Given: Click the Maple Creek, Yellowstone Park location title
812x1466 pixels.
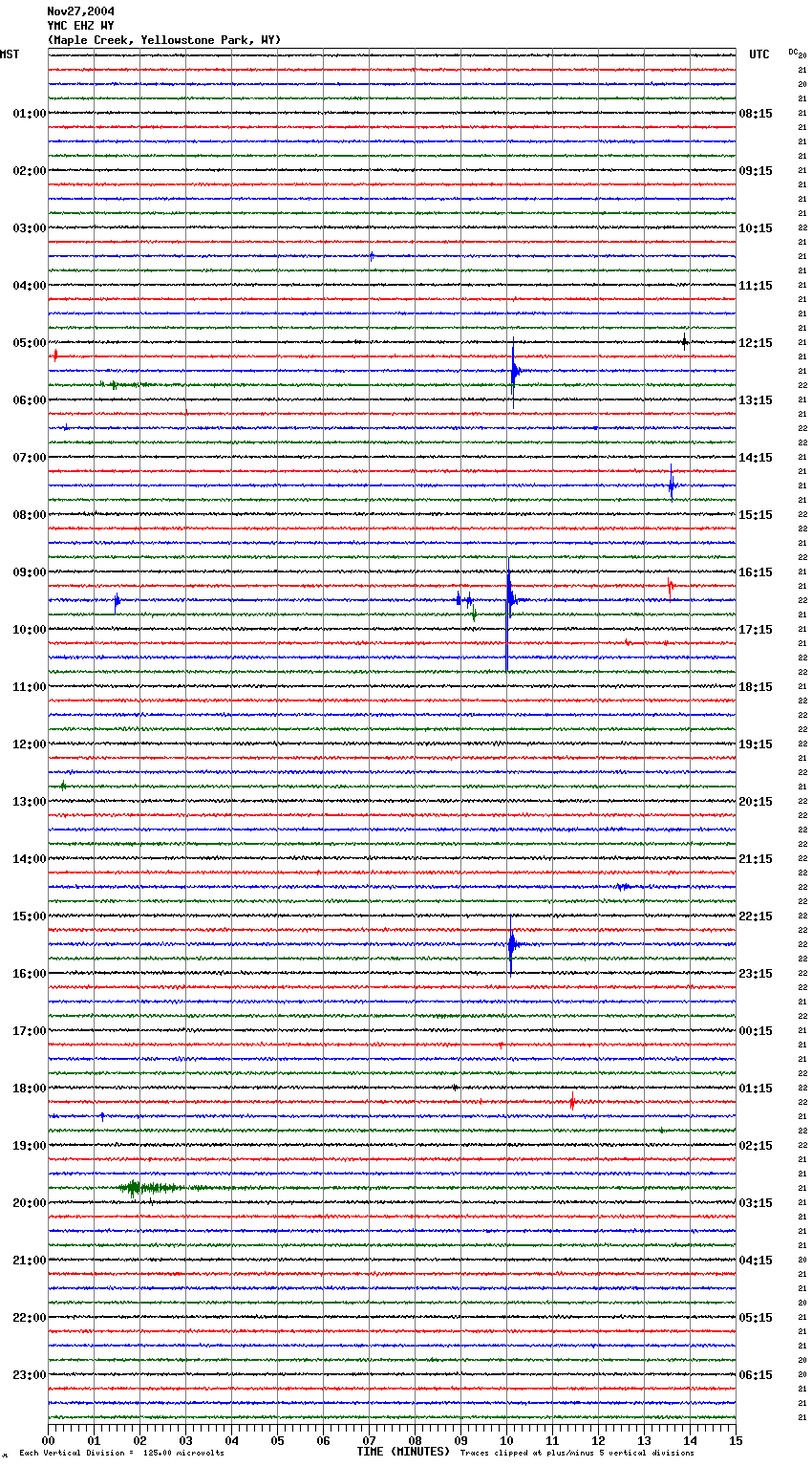Looking at the screenshot, I should (164, 40).
